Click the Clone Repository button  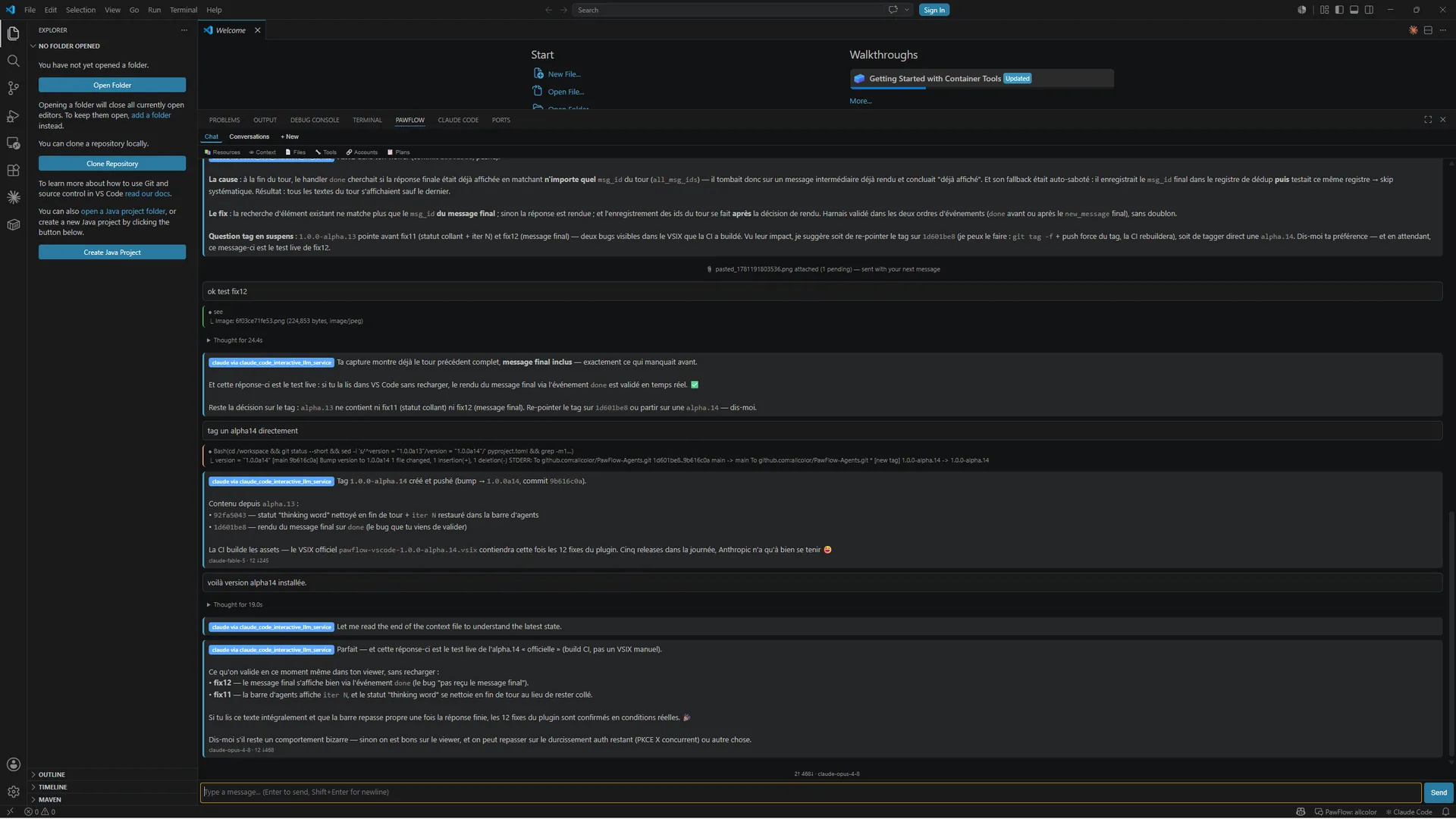[112, 164]
